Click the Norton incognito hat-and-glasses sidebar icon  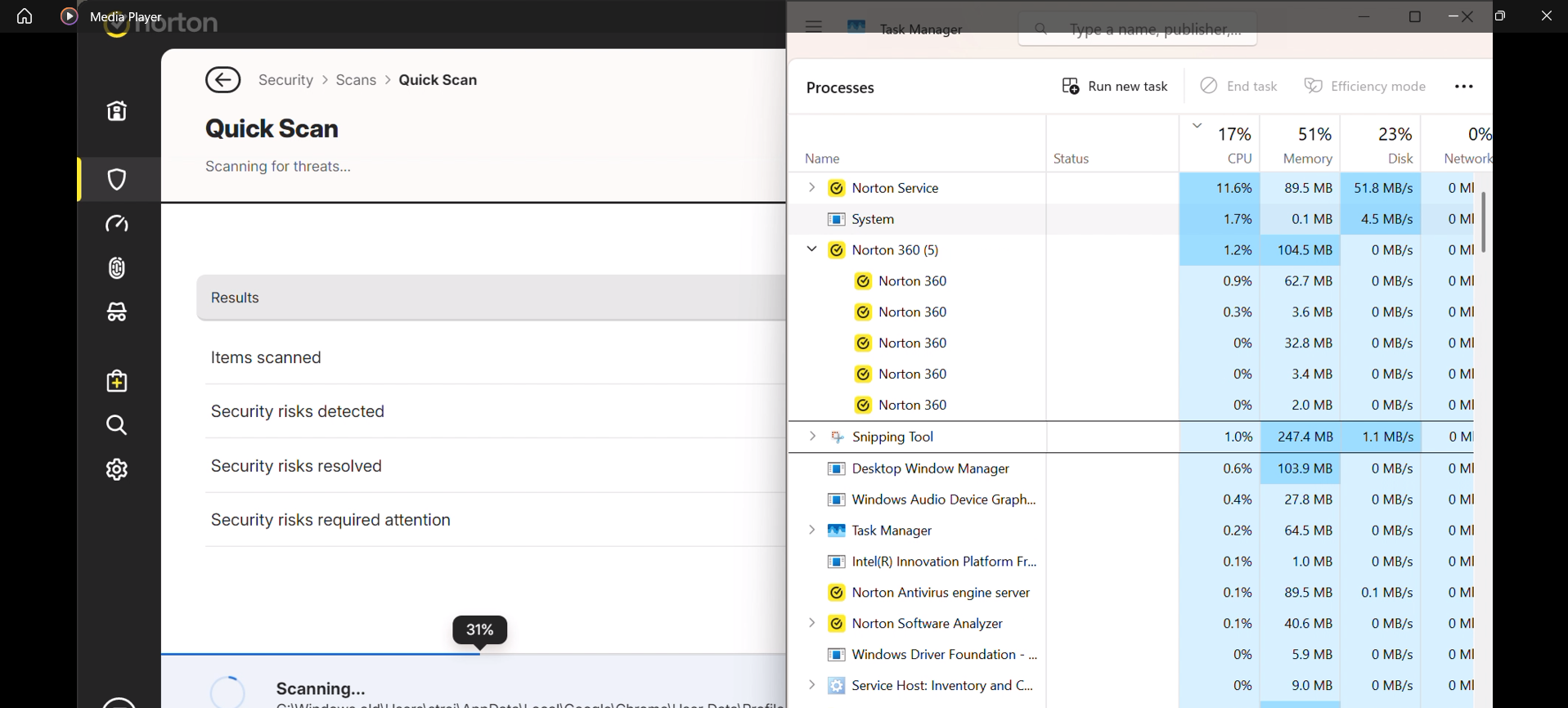pyautogui.click(x=117, y=311)
